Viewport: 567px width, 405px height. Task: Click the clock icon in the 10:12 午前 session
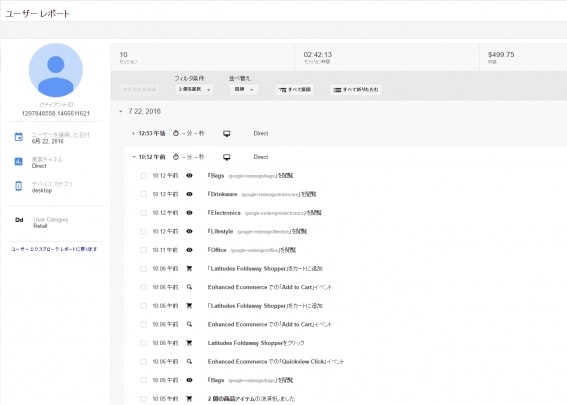(176, 157)
